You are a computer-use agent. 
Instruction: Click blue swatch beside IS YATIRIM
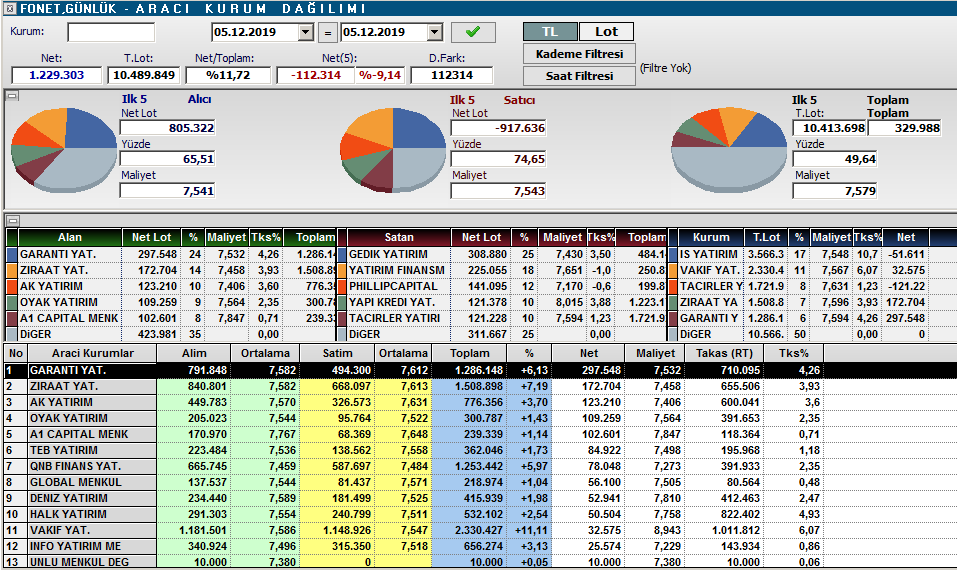click(x=673, y=254)
